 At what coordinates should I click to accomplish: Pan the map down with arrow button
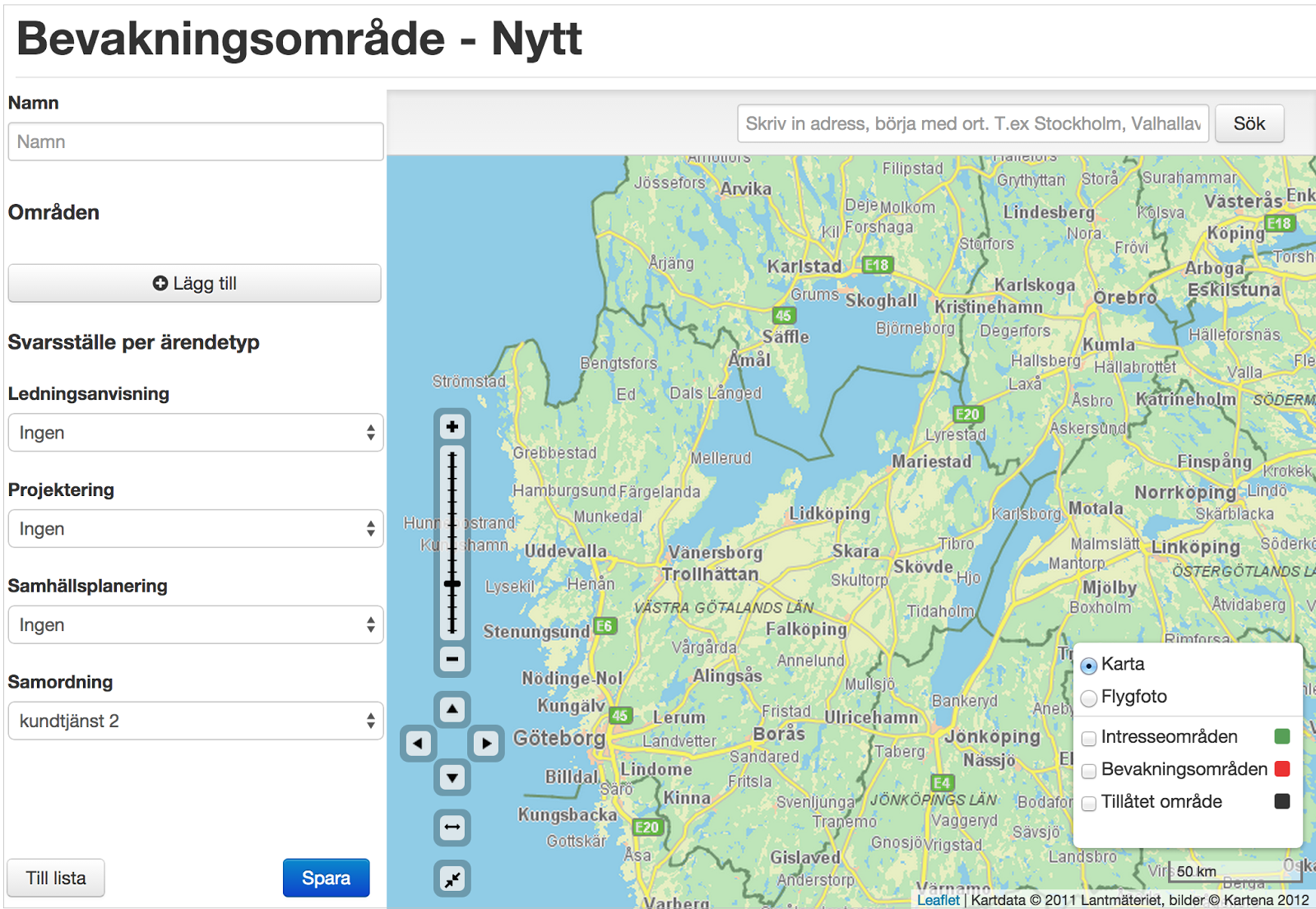(452, 777)
